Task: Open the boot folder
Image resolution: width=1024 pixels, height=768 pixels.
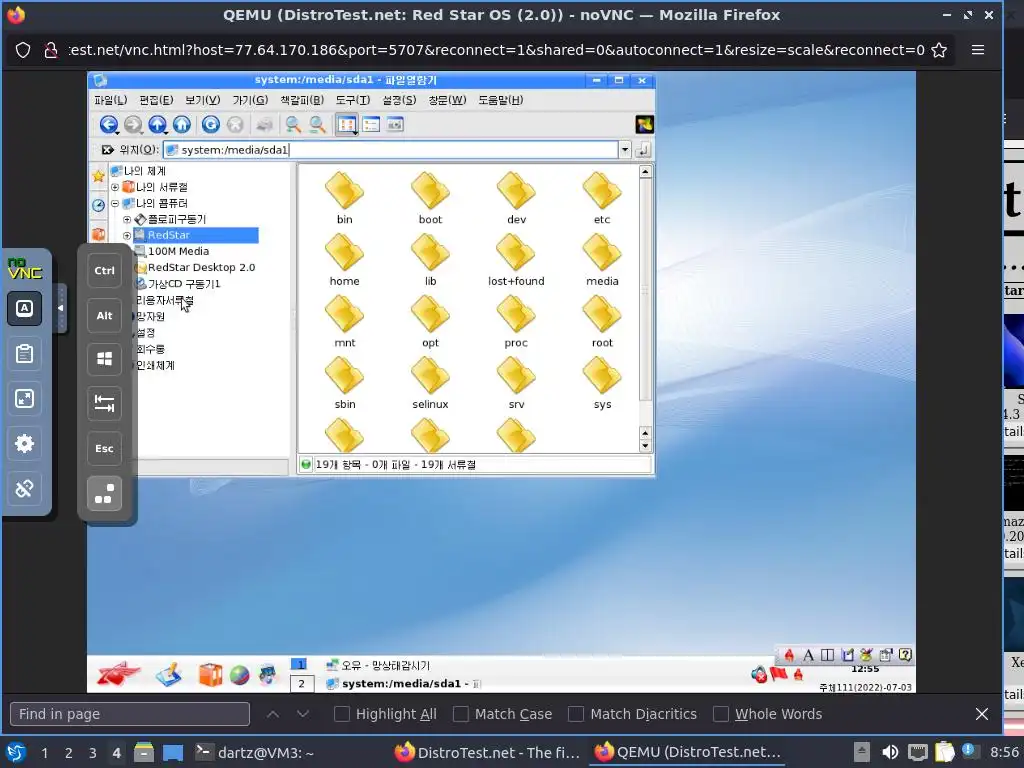Action: click(430, 199)
